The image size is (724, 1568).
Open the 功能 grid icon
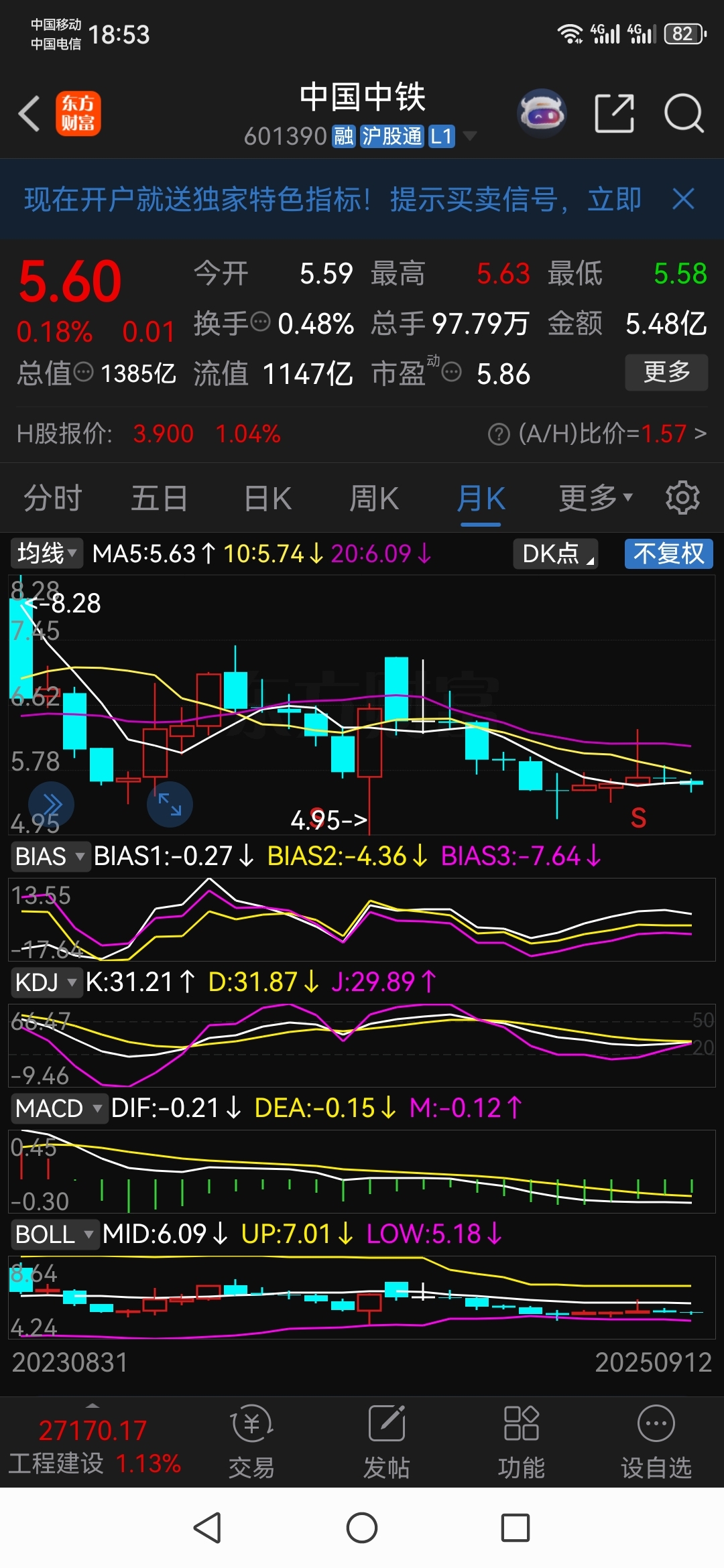[522, 1424]
